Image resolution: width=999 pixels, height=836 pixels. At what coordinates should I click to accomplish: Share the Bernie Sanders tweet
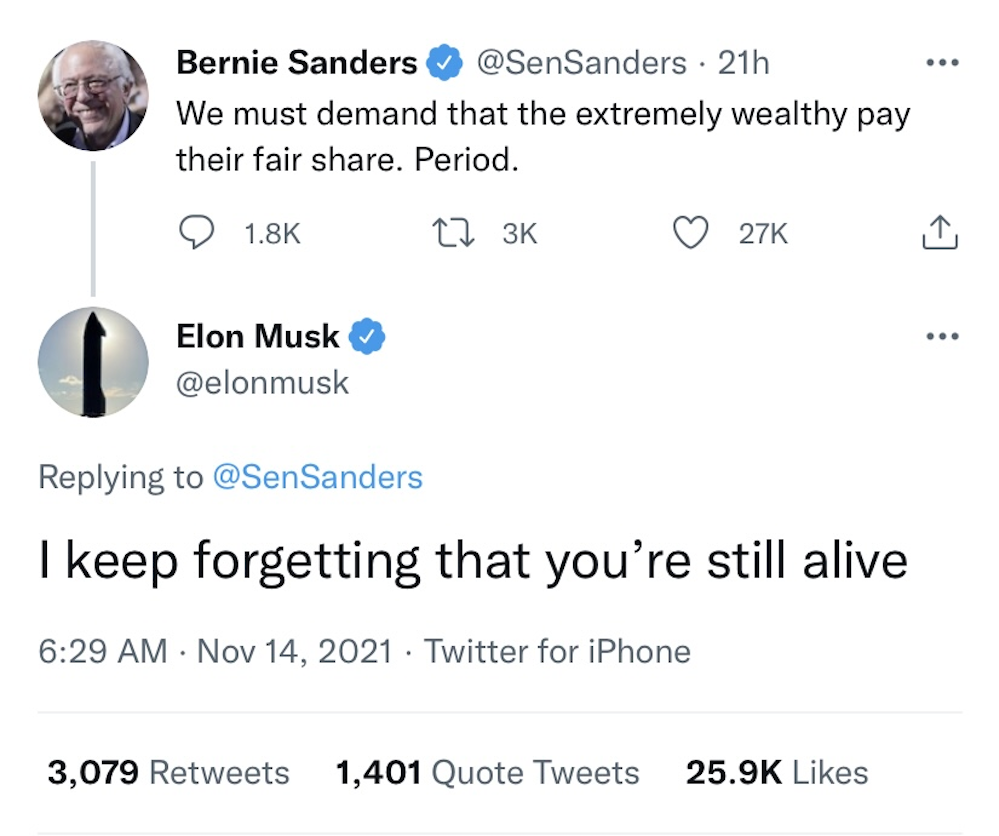point(938,234)
